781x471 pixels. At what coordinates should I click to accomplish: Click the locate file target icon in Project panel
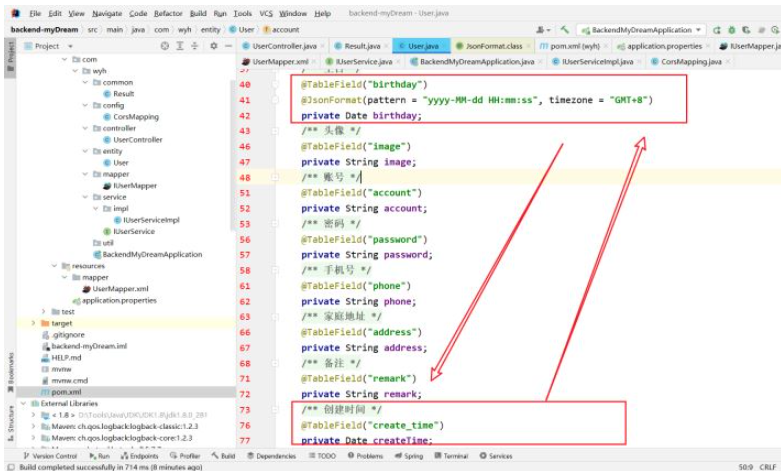164,46
